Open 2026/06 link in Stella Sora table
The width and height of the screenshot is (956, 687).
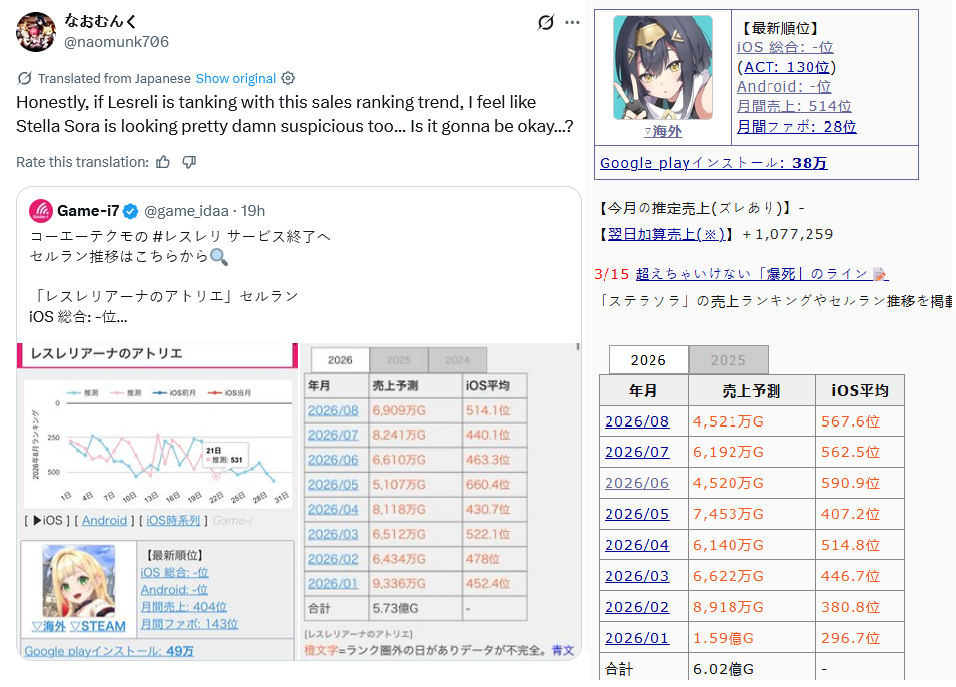pos(637,483)
